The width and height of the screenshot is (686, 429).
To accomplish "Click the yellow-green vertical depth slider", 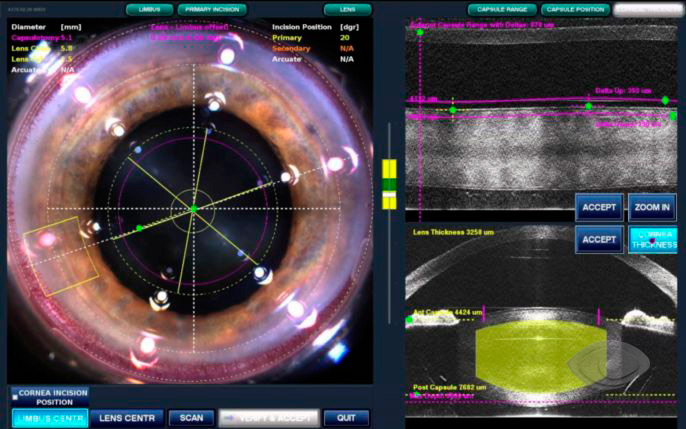I will point(389,184).
